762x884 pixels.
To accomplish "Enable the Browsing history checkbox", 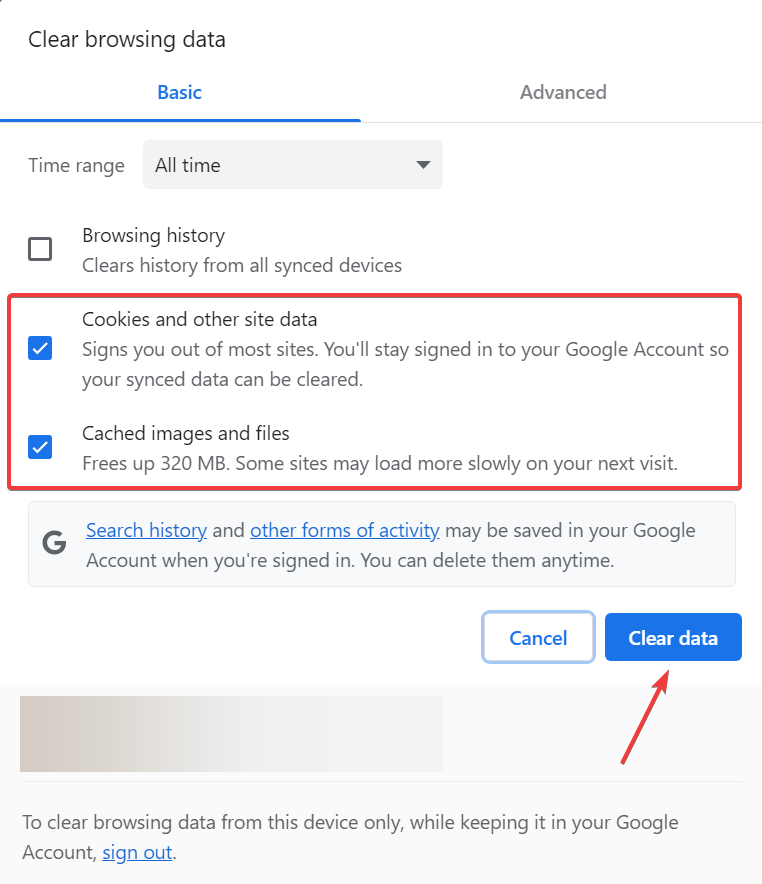I will (40, 249).
